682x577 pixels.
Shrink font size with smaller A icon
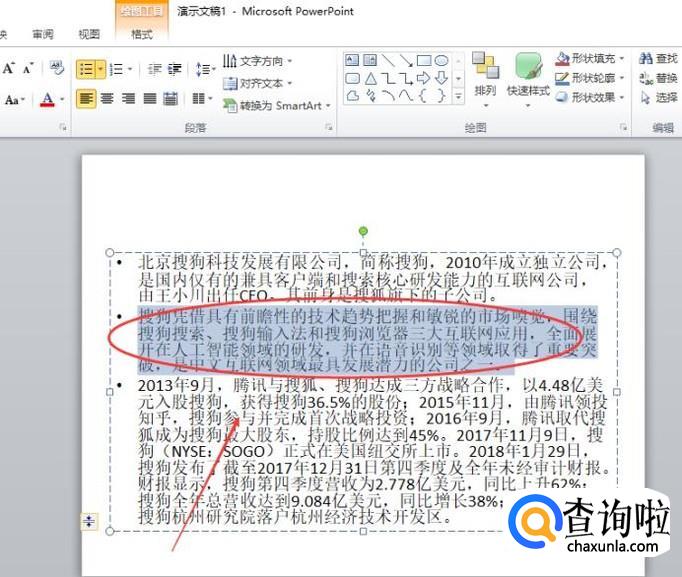(x=28, y=69)
